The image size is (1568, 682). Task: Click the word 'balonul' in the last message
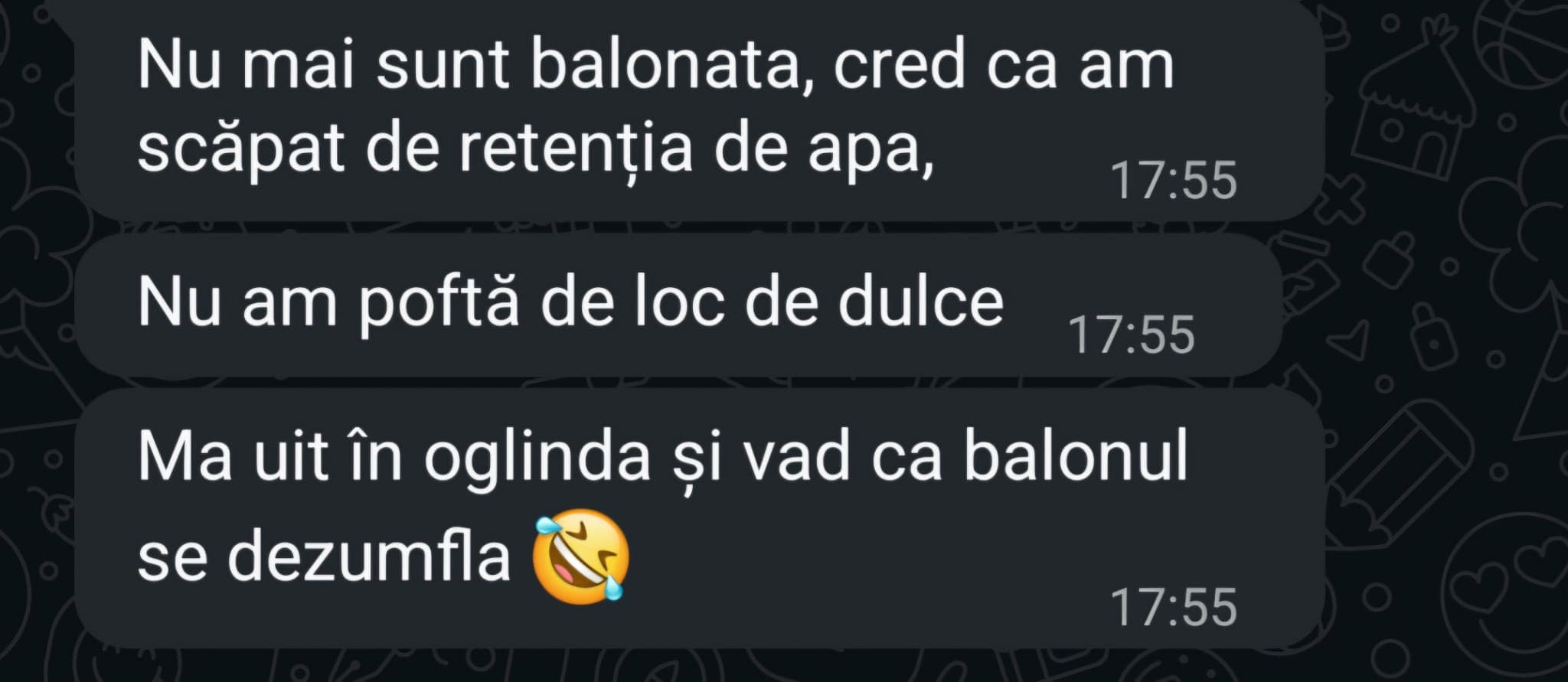coord(1076,455)
